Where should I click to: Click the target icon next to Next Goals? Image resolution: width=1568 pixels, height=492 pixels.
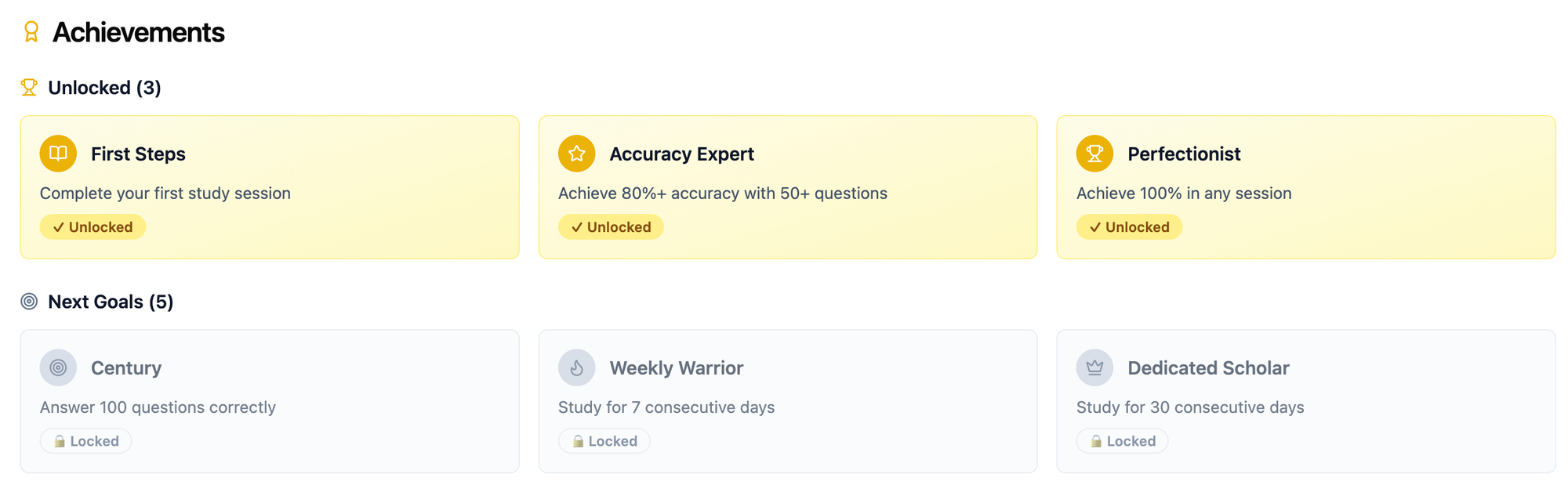point(29,302)
